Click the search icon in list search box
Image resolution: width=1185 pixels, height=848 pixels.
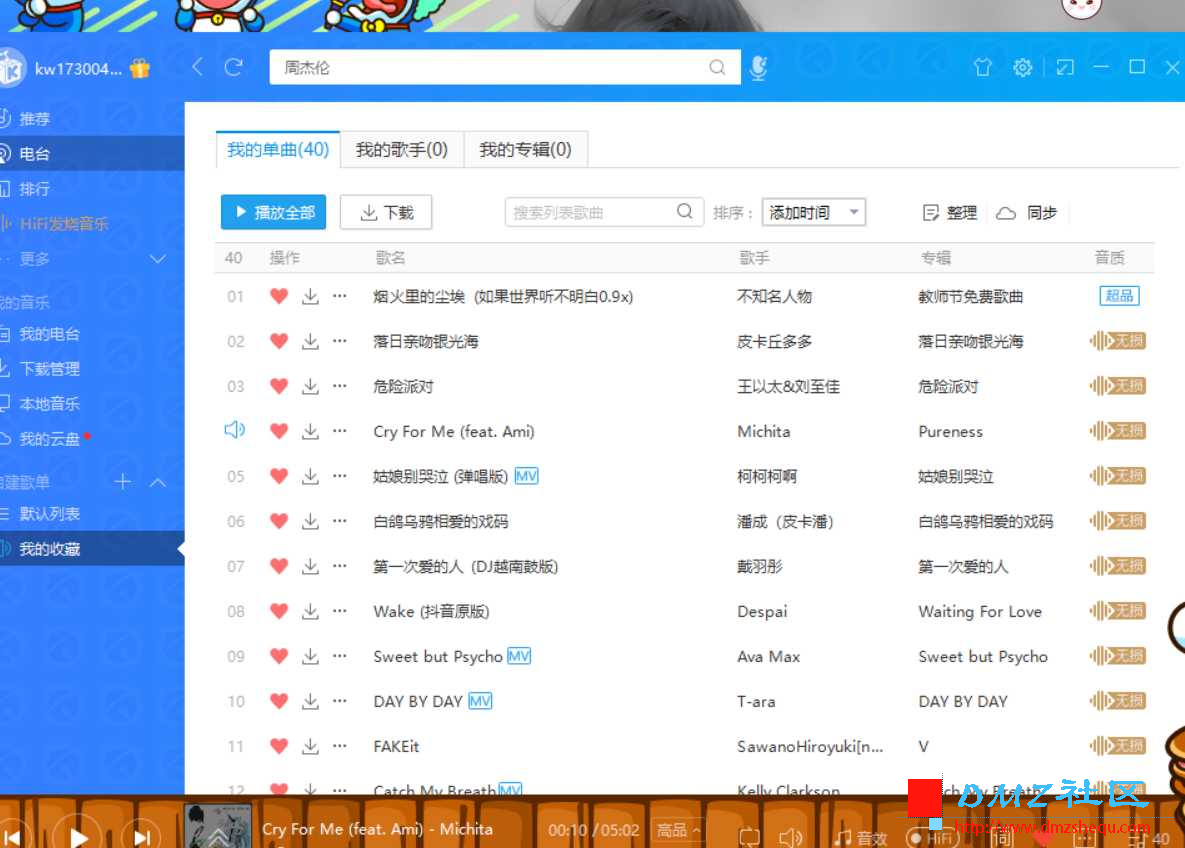(685, 212)
